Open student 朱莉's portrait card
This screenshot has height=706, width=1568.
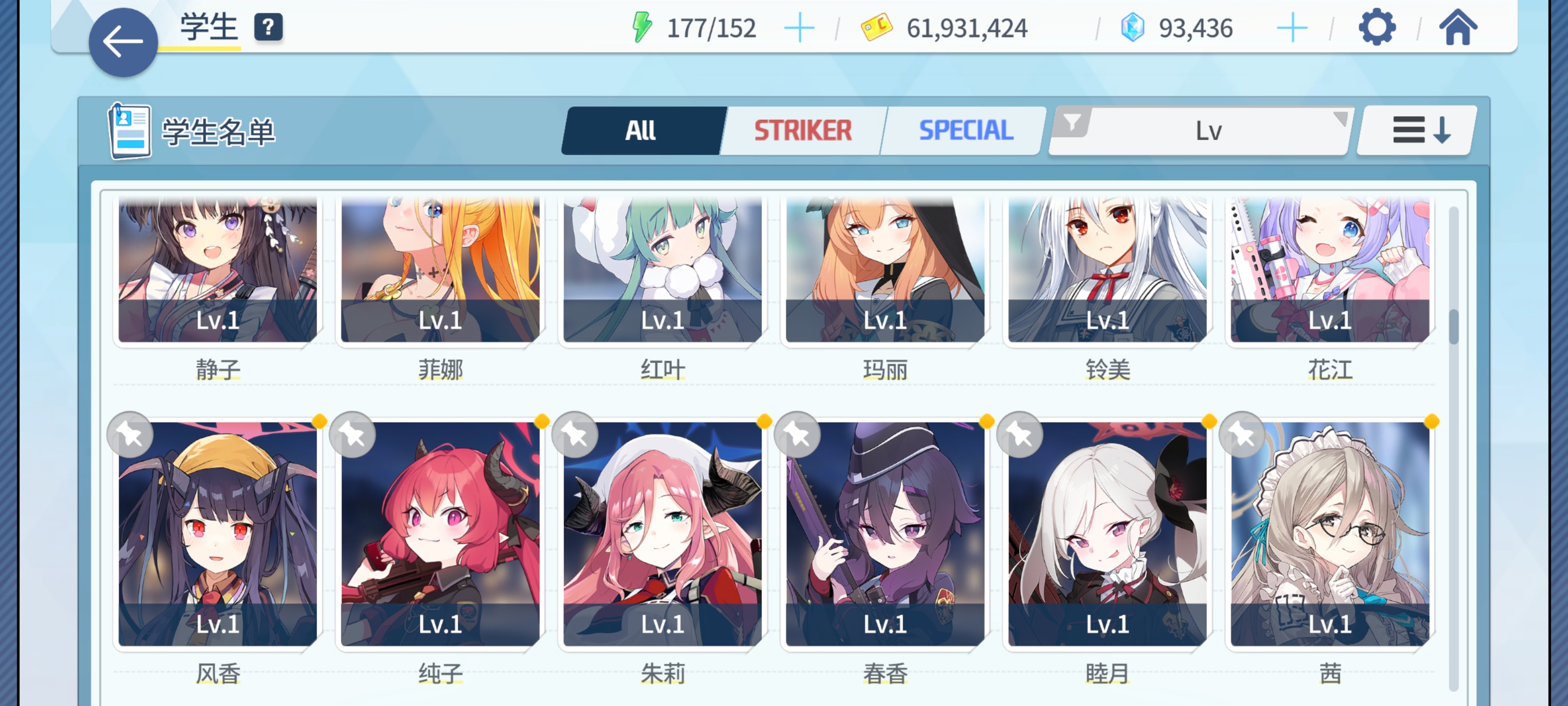662,534
